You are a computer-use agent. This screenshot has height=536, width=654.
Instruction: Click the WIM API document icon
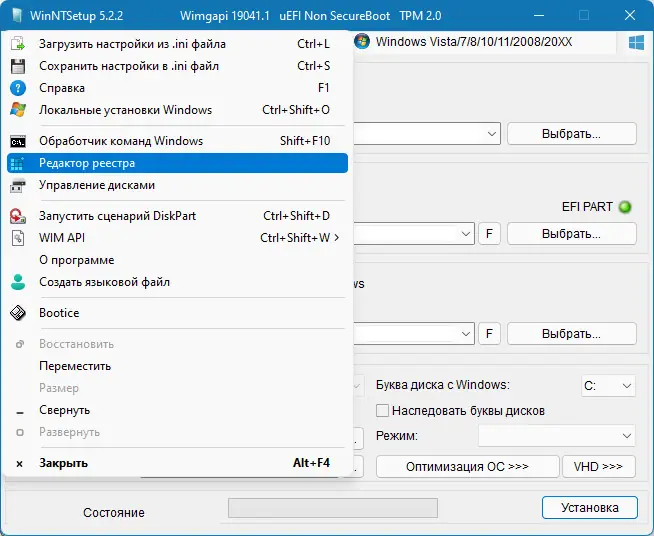pyautogui.click(x=18, y=238)
